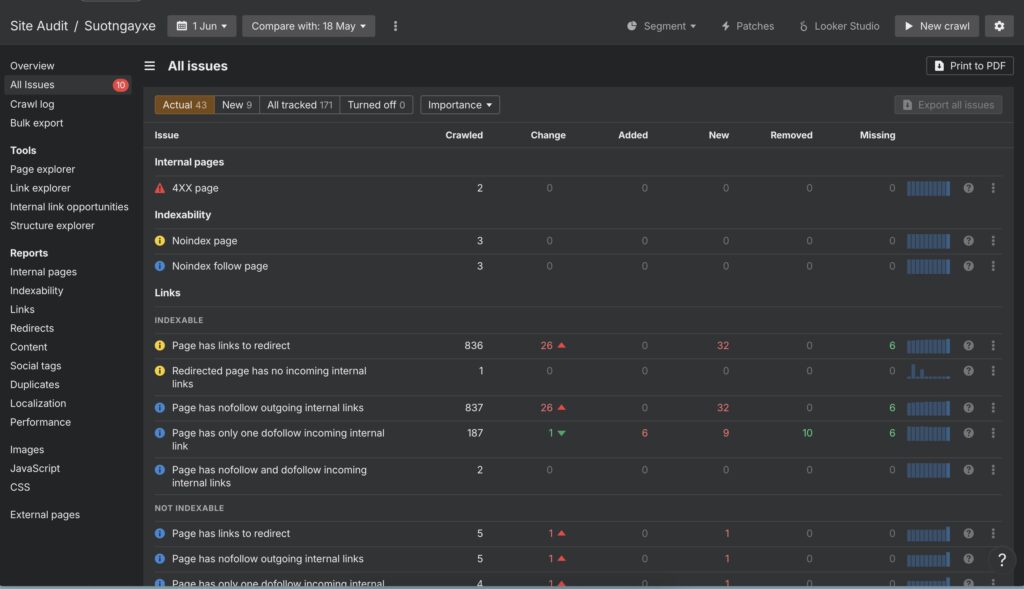The width and height of the screenshot is (1024, 589).
Task: Switch to the All tracked 171 tab
Action: pyautogui.click(x=299, y=105)
